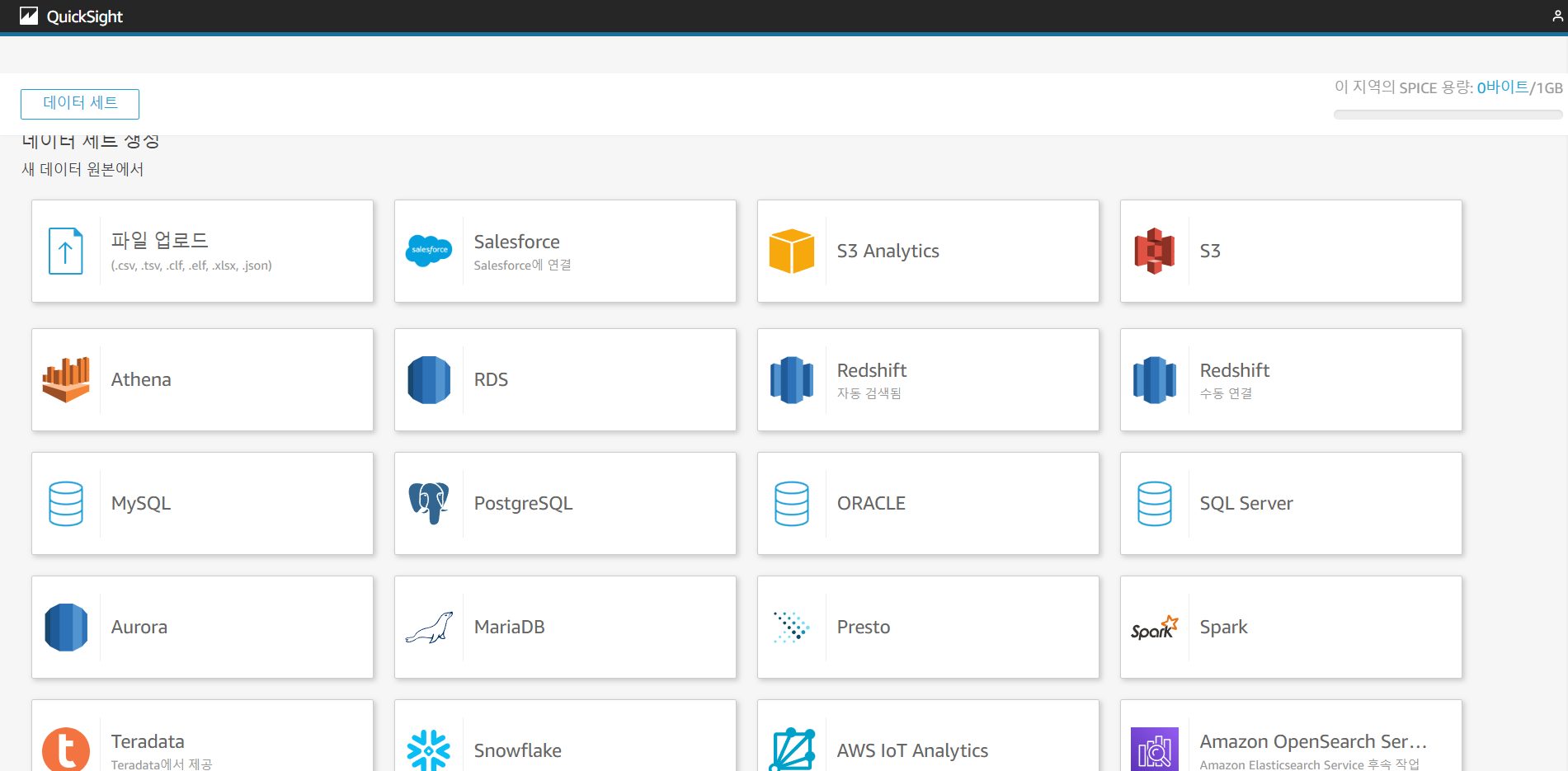Screen dimensions: 1568x771
Task: Click the AWS IoT Analytics icon
Action: (792, 750)
